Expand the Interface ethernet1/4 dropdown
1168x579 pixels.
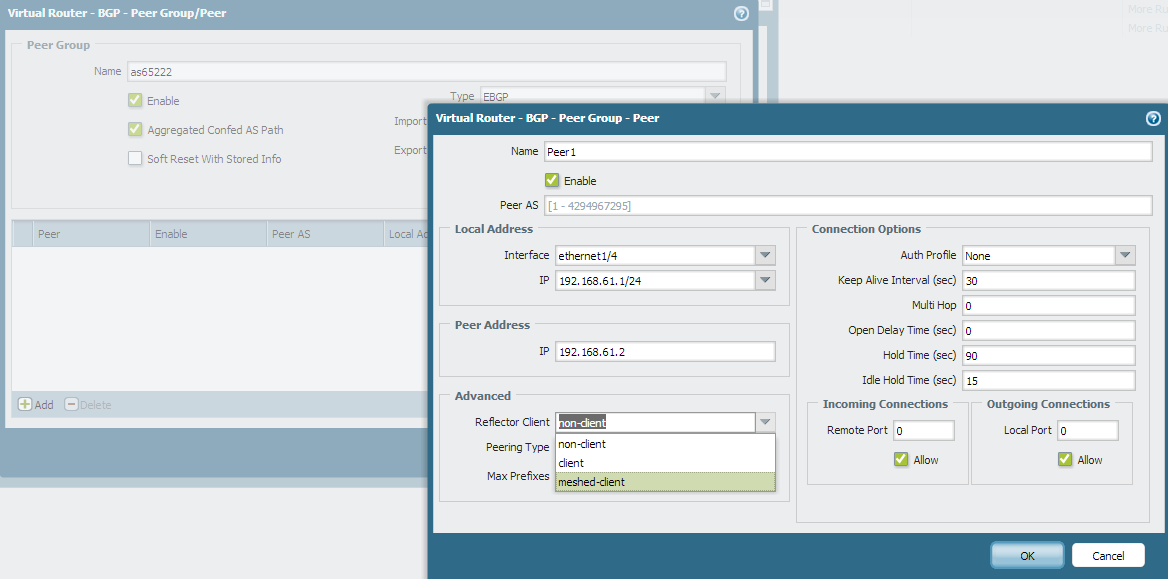(x=765, y=255)
